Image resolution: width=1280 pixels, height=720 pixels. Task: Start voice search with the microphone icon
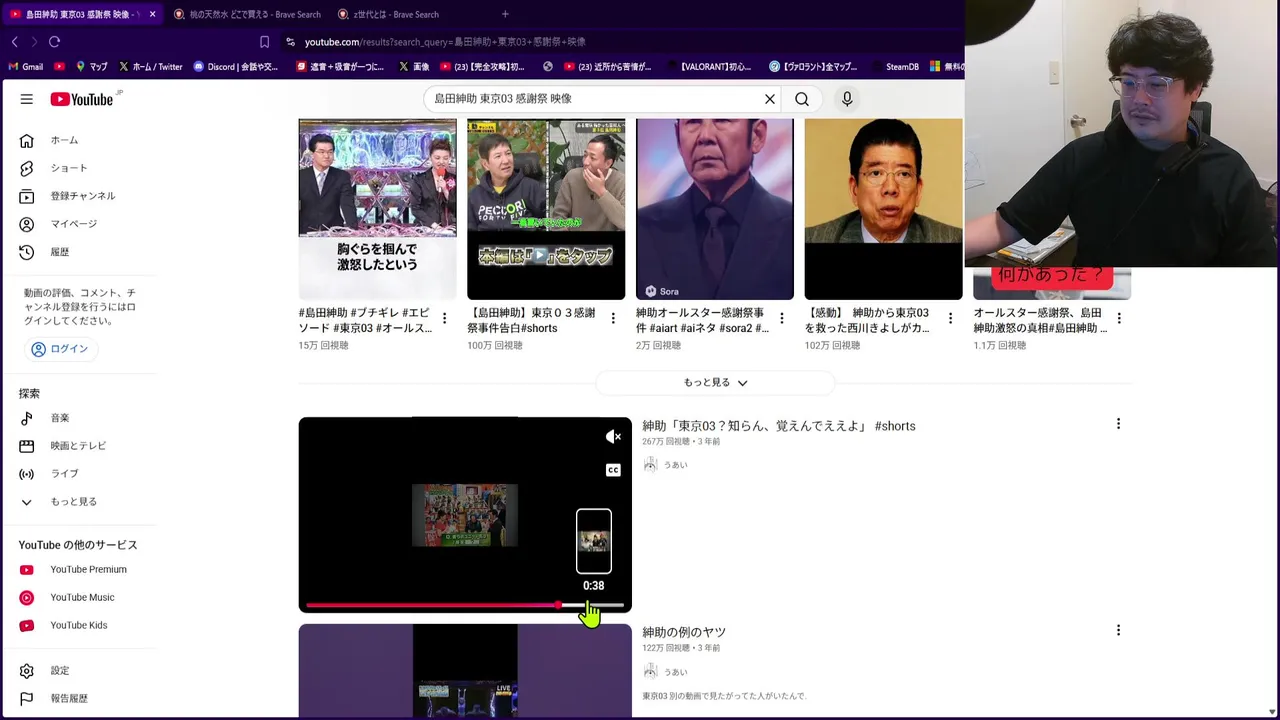point(847,99)
